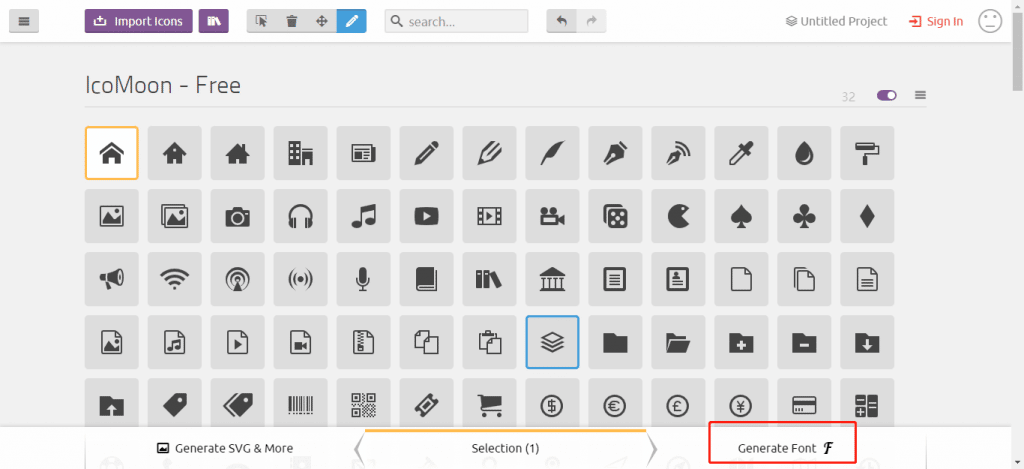Select the camera icon

(x=238, y=216)
